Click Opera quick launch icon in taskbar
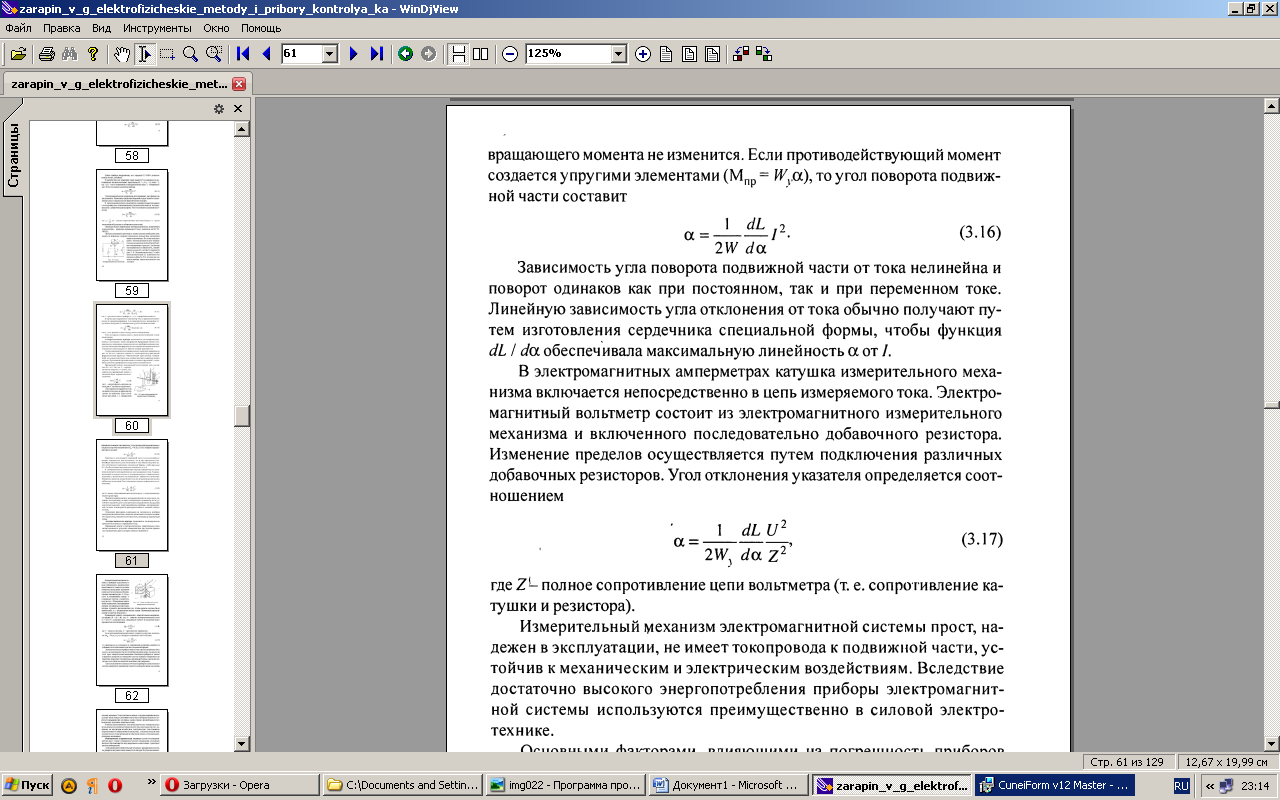 click(x=117, y=785)
